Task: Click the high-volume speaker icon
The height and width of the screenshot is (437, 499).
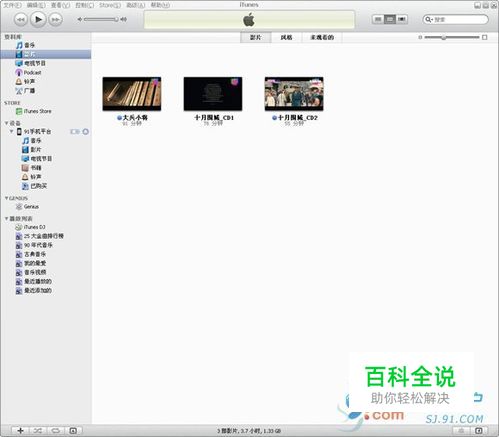Action: [x=124, y=19]
